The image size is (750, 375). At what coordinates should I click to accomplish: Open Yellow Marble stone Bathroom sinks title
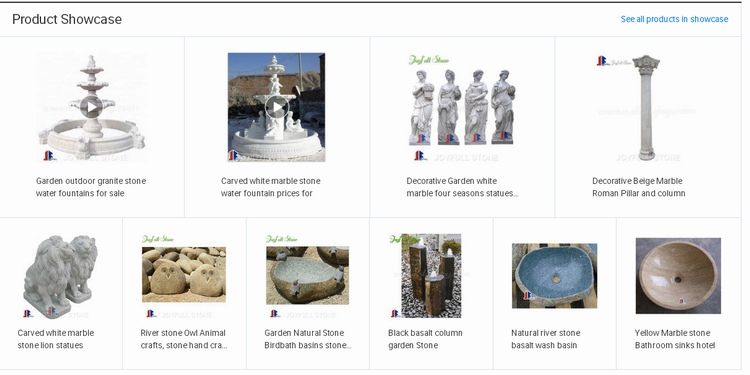pos(675,339)
